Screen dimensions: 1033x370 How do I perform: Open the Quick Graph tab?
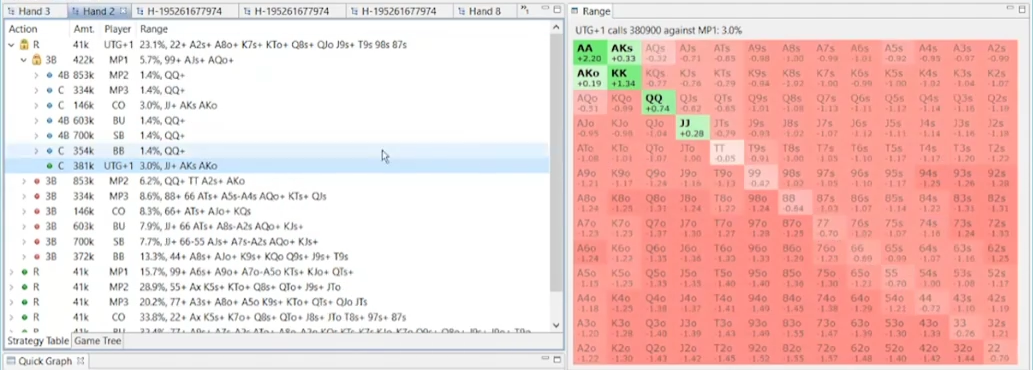click(x=45, y=361)
